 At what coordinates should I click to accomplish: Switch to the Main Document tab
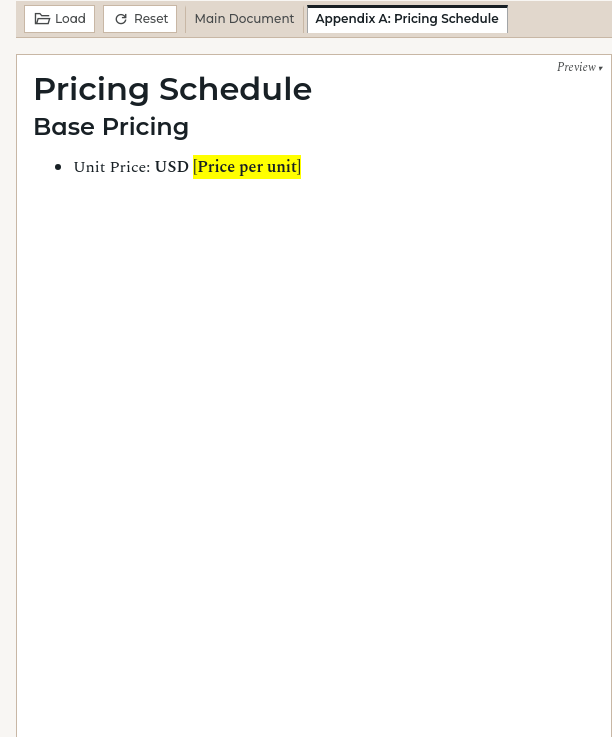point(244,19)
